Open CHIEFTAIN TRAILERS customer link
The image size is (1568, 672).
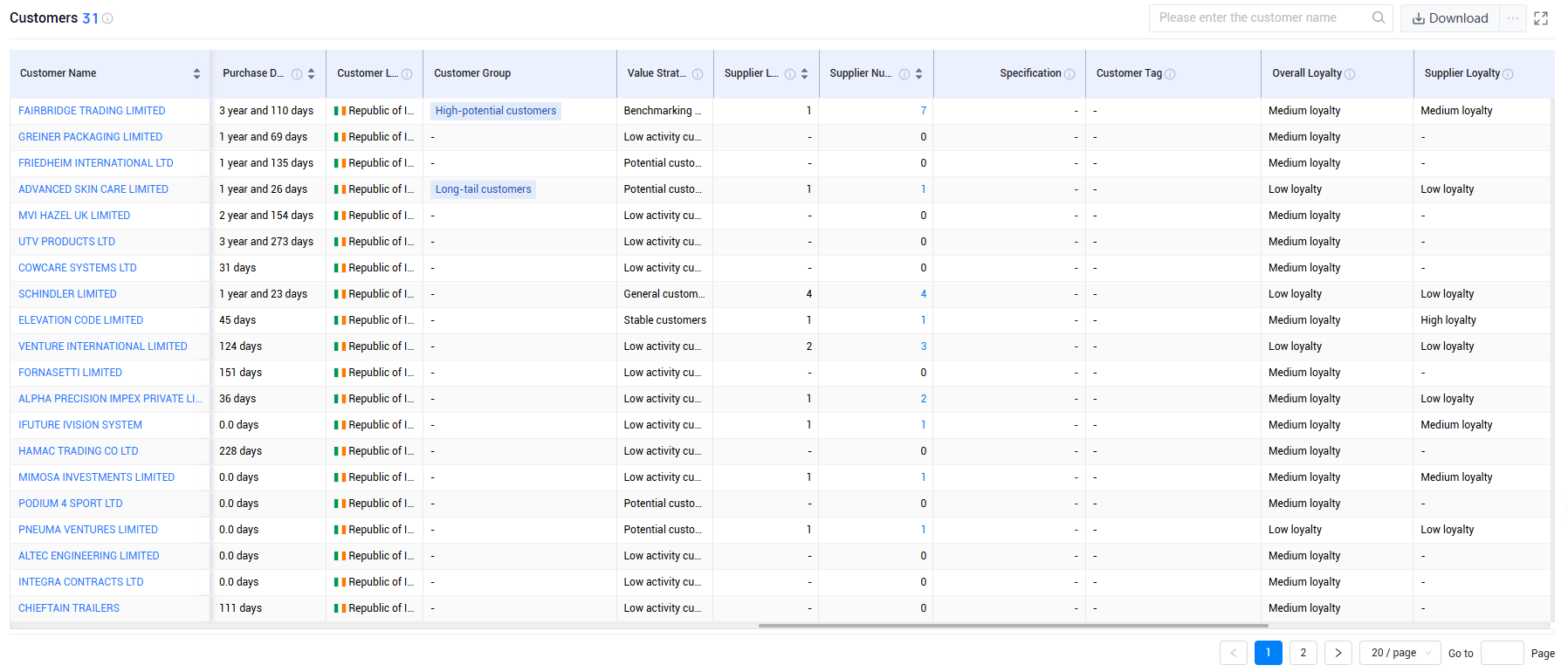[69, 608]
